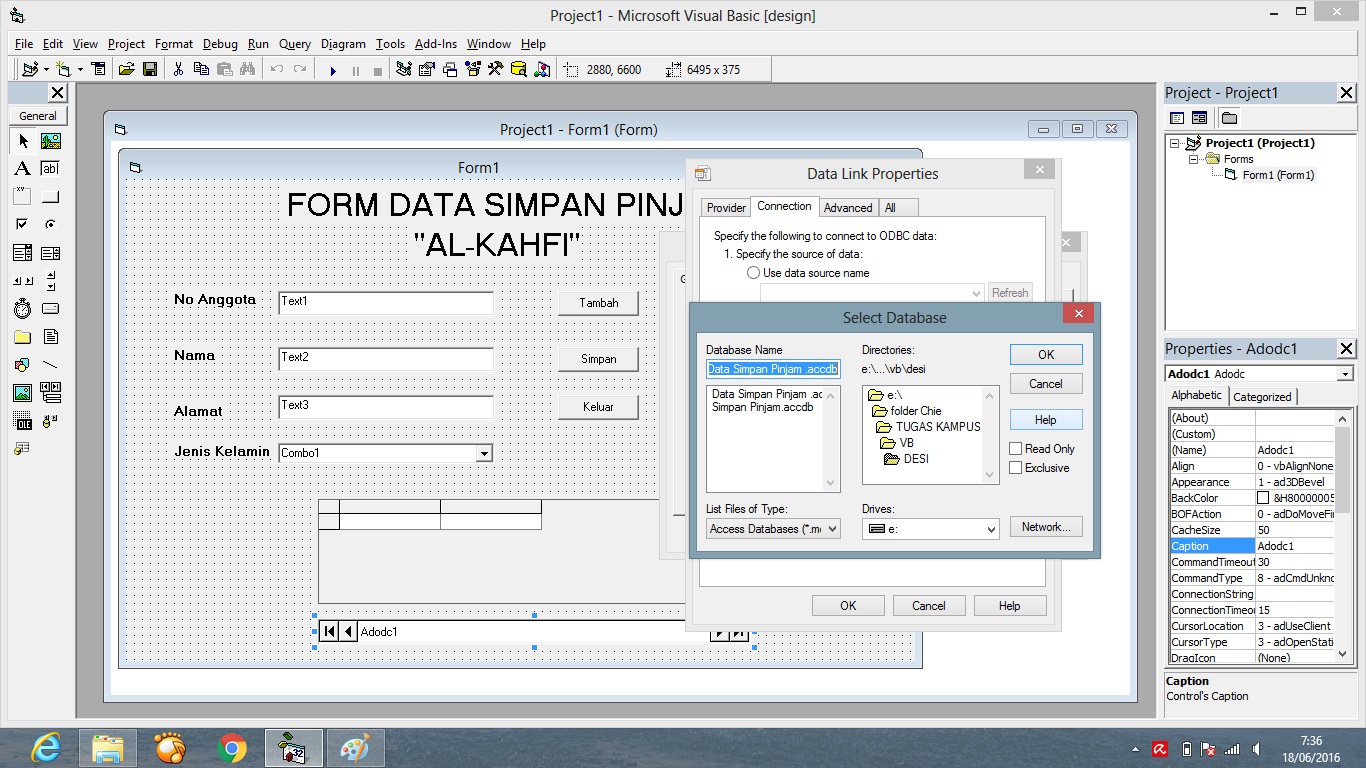
Task: Click the Simpan button on Form1
Action: coord(599,359)
